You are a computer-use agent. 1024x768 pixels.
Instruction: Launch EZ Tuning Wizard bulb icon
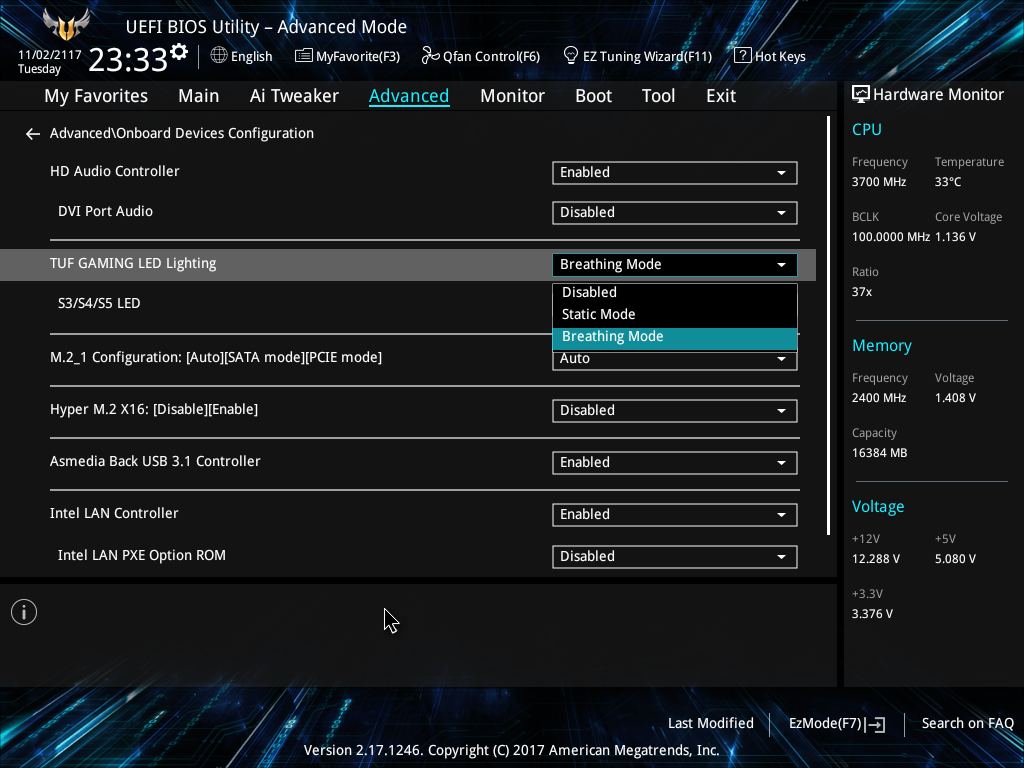tap(570, 56)
